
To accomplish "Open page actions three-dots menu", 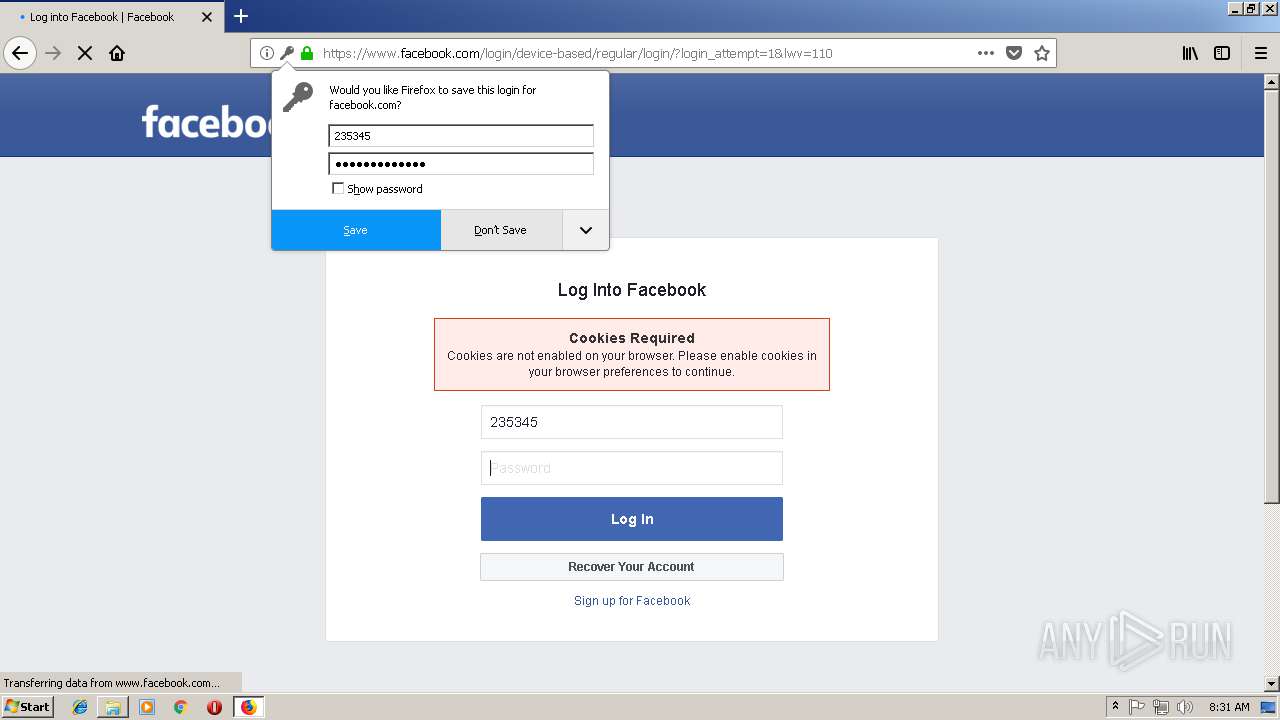I will [985, 53].
